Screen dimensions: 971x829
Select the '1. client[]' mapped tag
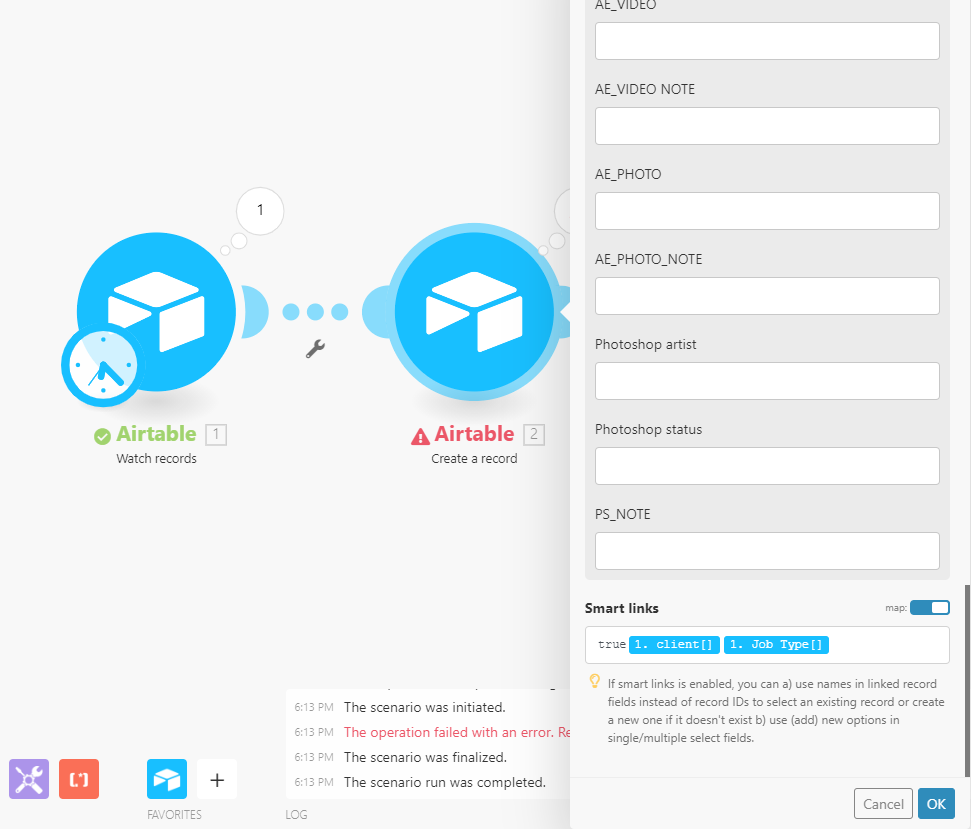point(674,645)
